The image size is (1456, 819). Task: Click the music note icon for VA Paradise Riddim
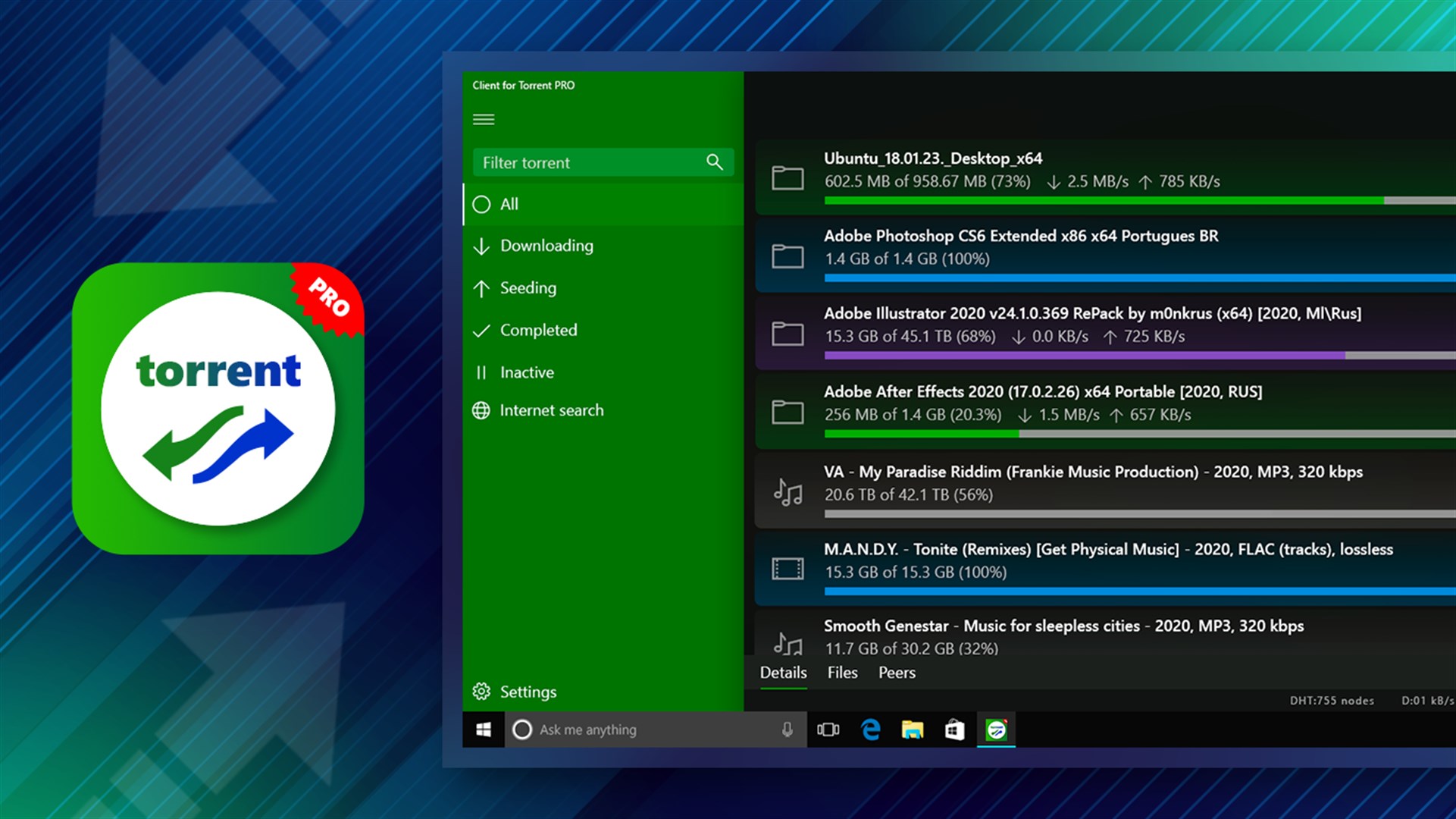(x=787, y=492)
